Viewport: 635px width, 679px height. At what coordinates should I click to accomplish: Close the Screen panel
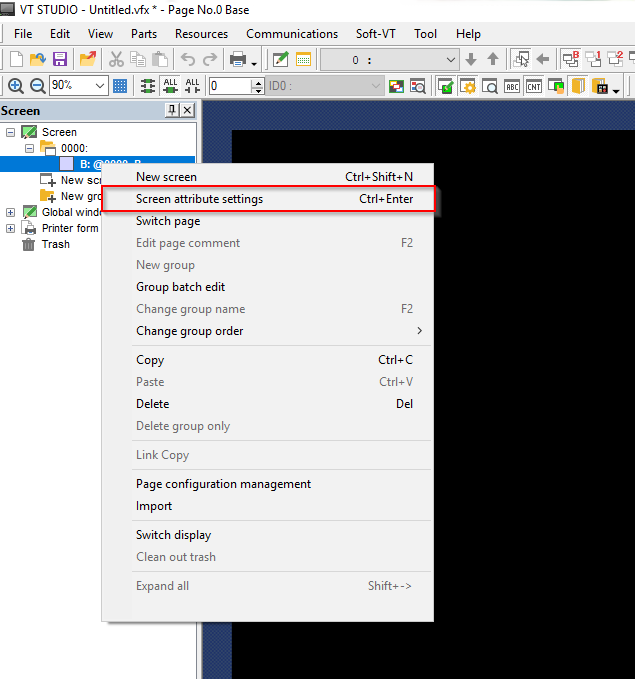click(x=187, y=110)
